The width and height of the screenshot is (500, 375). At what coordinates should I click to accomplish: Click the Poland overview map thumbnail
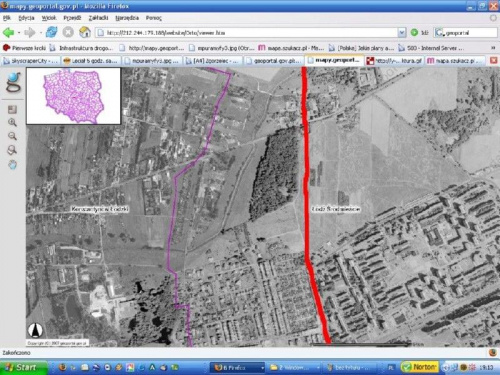pyautogui.click(x=74, y=96)
